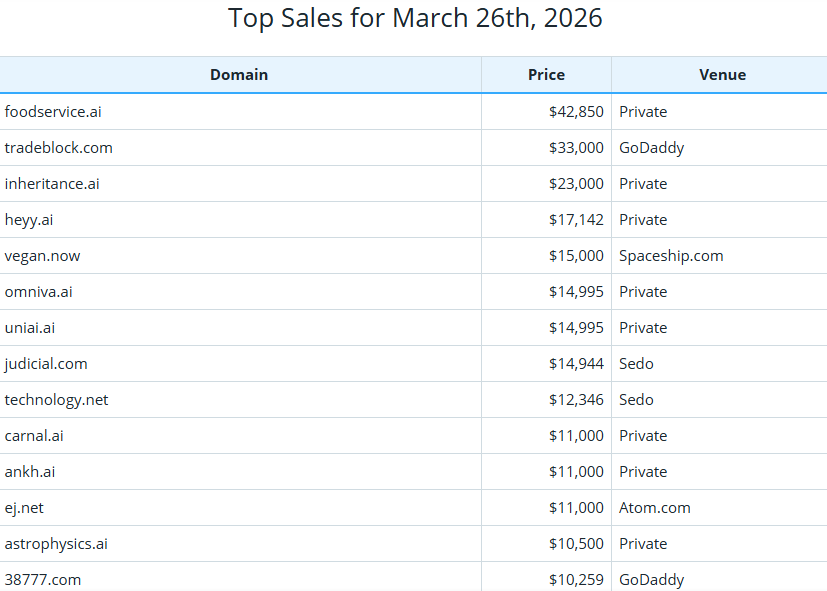
Task: Sort the table by Venue column
Action: coord(722,74)
